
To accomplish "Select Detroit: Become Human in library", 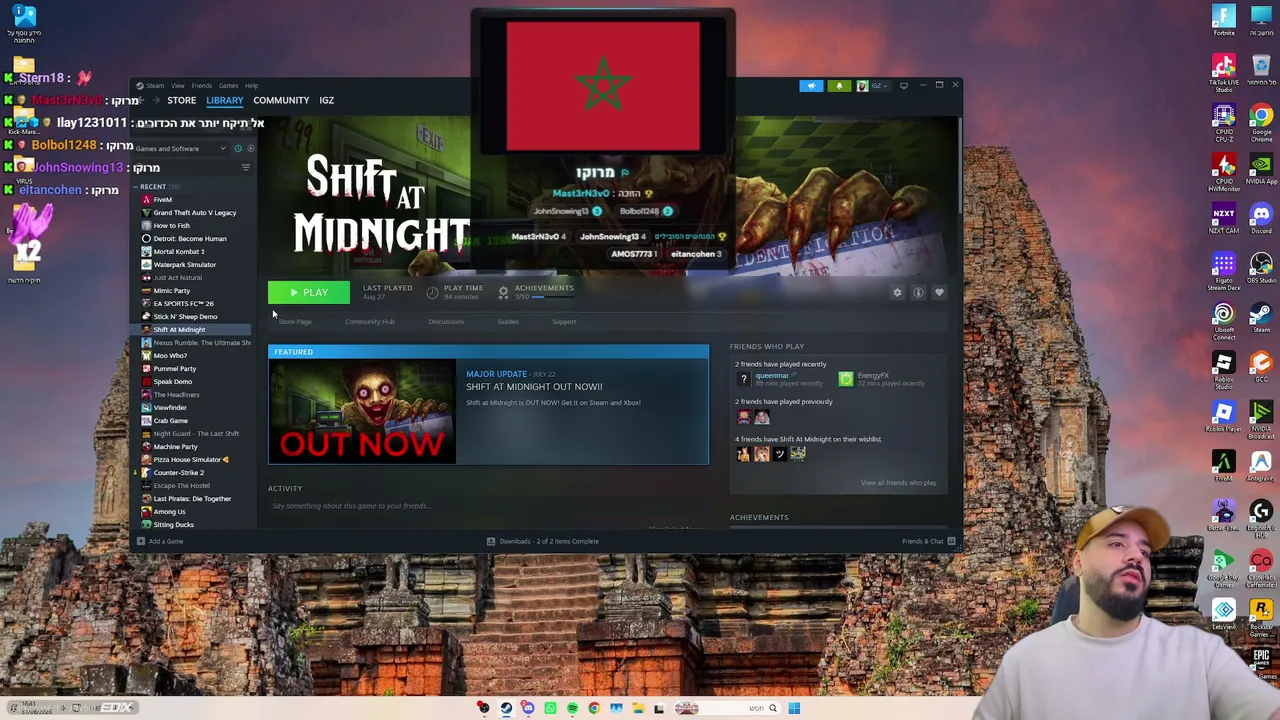I will [189, 239].
